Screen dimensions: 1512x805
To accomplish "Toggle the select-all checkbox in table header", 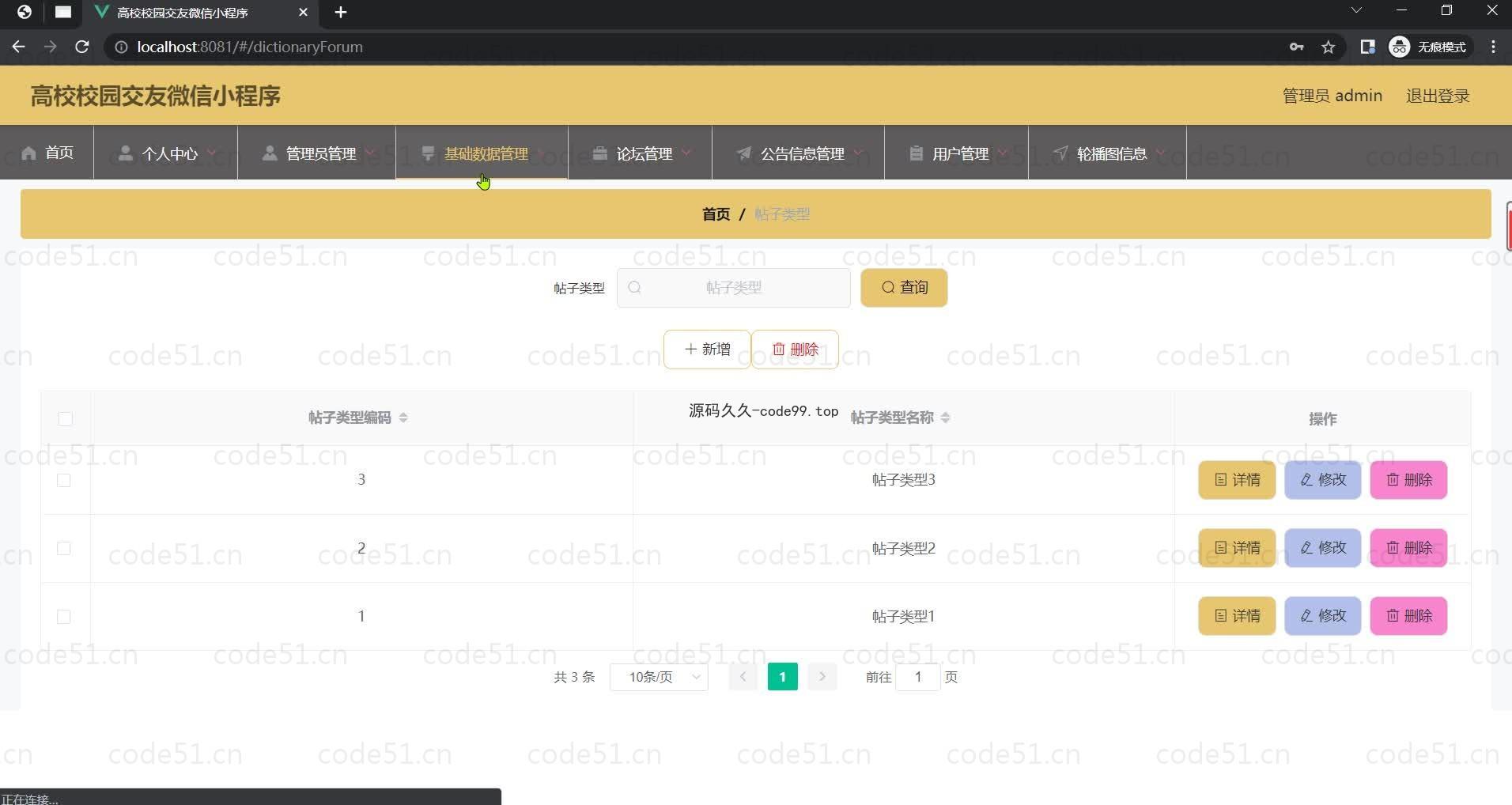I will [x=66, y=418].
